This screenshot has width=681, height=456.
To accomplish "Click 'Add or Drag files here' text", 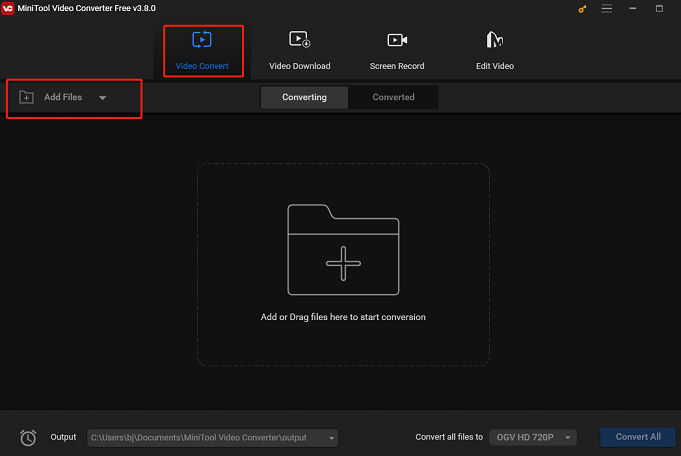I will 343,317.
